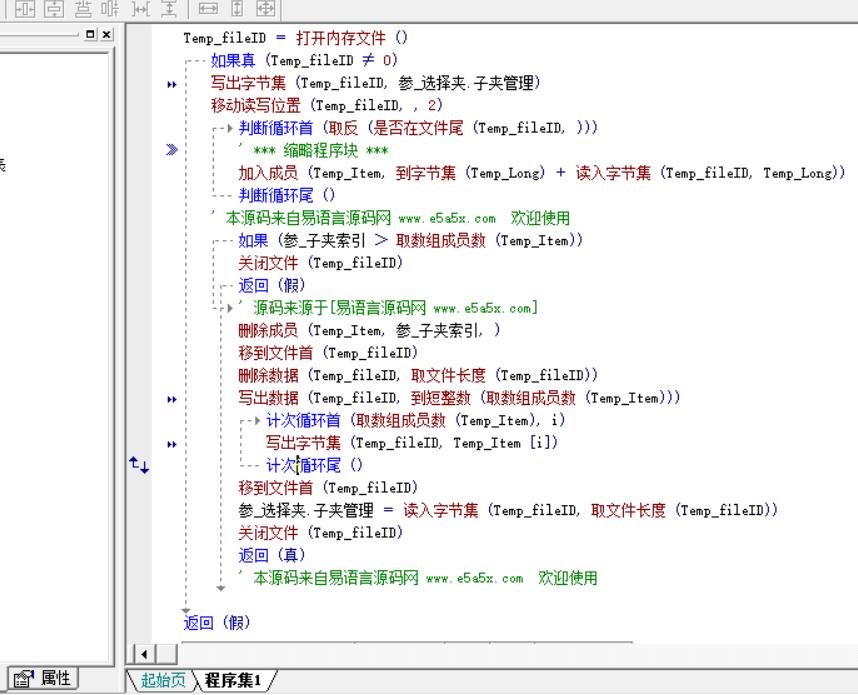Click the center-vertically alignment toolbar icon
This screenshot has height=695, width=858.
(54, 8)
